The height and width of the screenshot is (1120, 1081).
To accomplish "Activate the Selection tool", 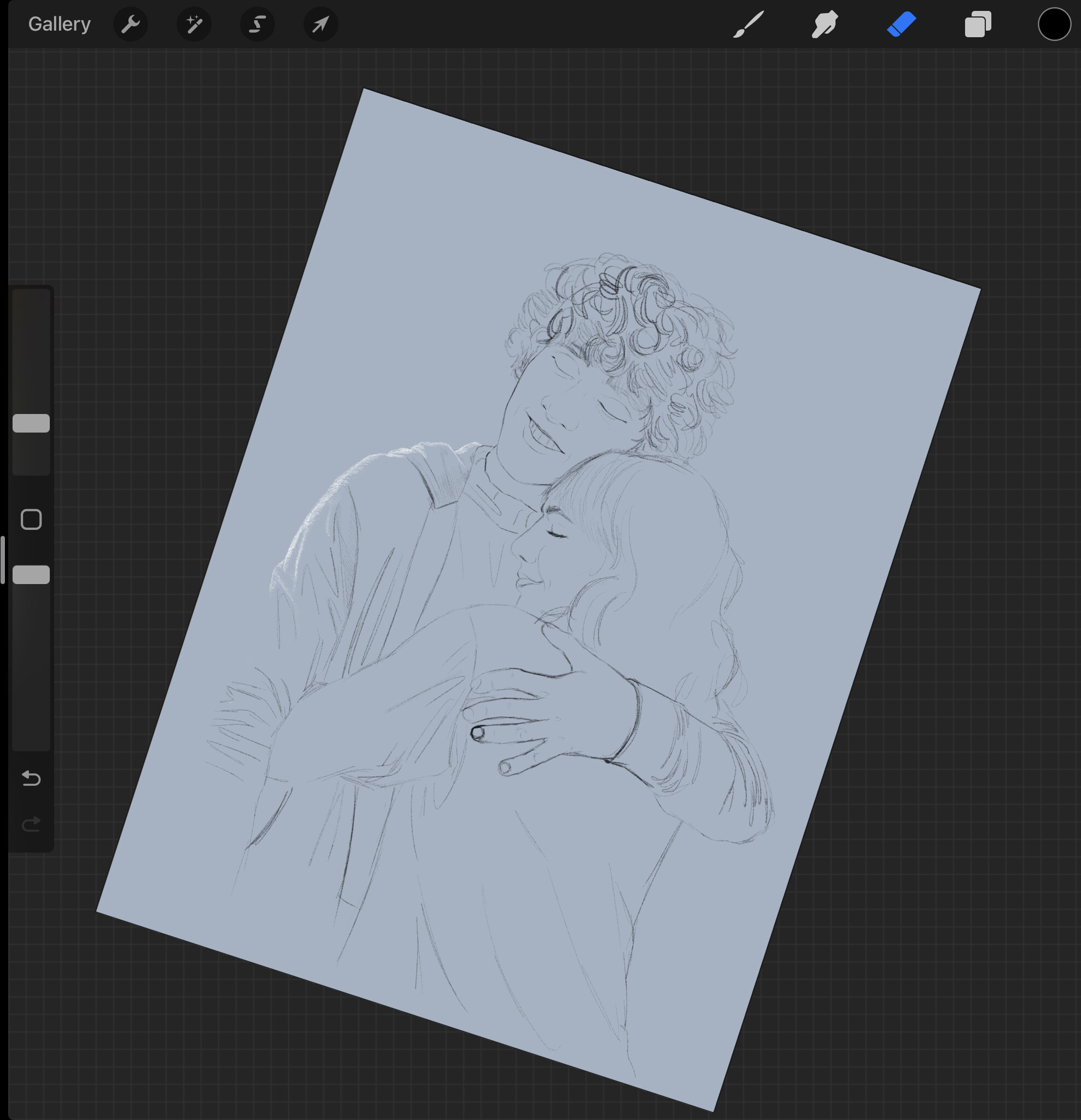I will click(x=258, y=24).
